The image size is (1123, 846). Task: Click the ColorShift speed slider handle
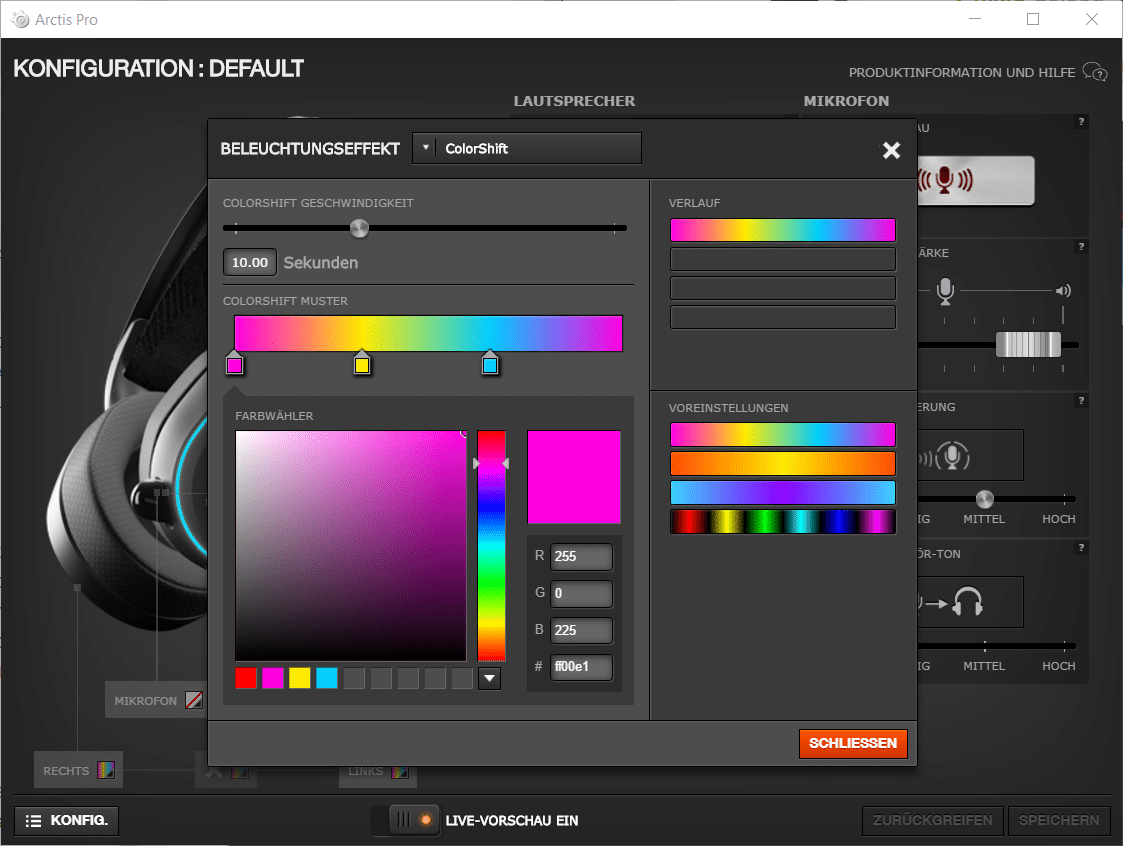click(x=359, y=228)
